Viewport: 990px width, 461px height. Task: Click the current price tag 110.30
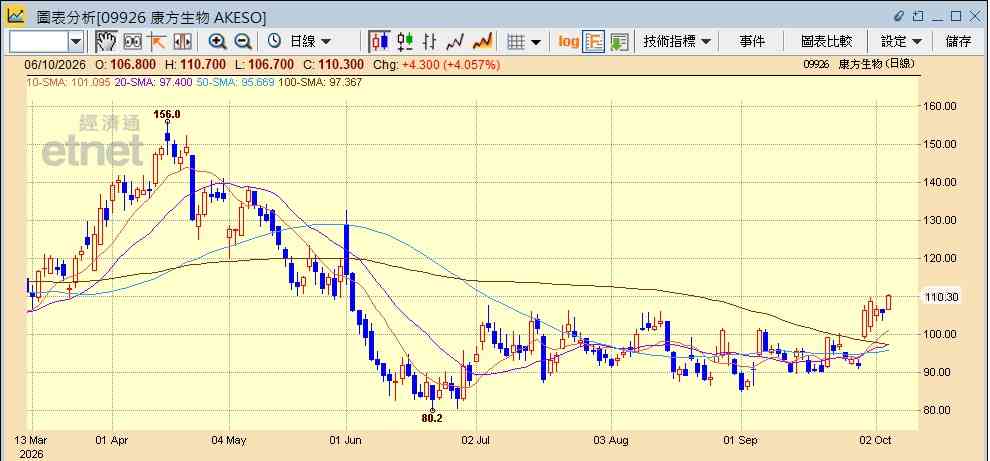tap(940, 297)
